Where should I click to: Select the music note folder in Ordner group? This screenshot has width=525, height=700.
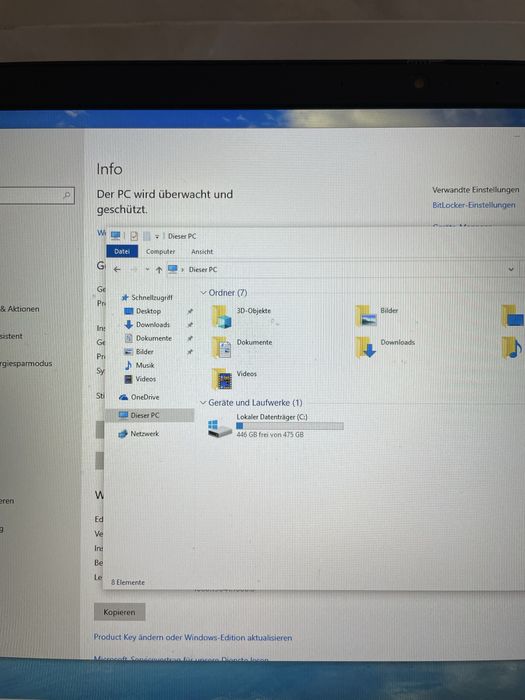coord(512,348)
